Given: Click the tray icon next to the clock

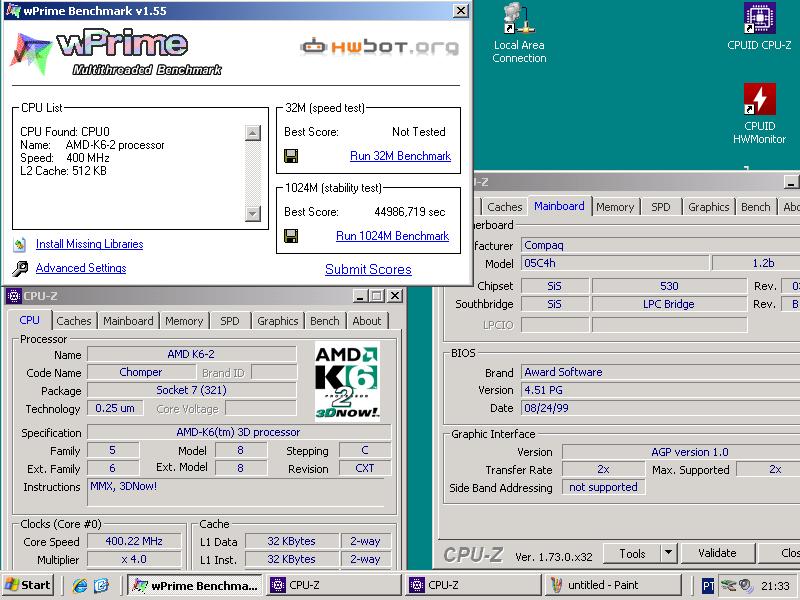Looking at the screenshot, I should [745, 585].
